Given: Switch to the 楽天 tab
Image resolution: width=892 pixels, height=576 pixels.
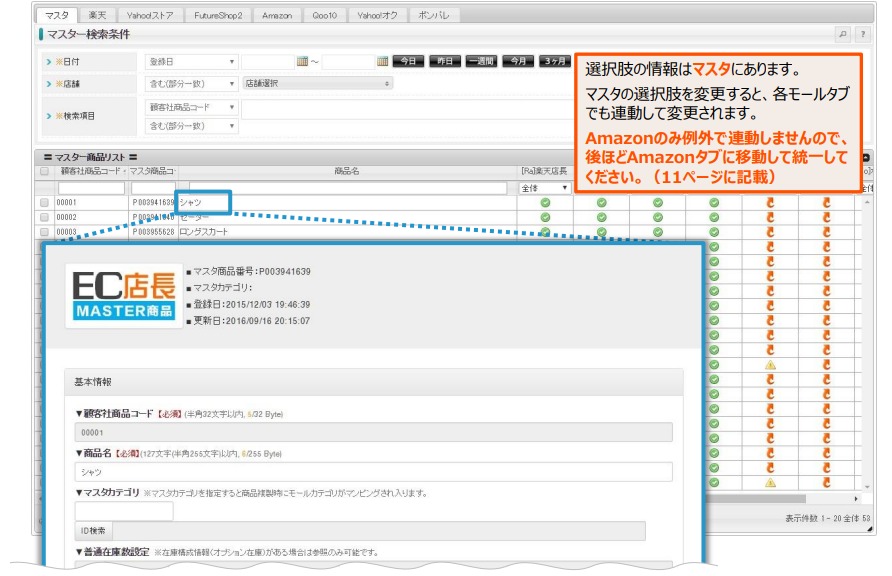Looking at the screenshot, I should [x=97, y=15].
